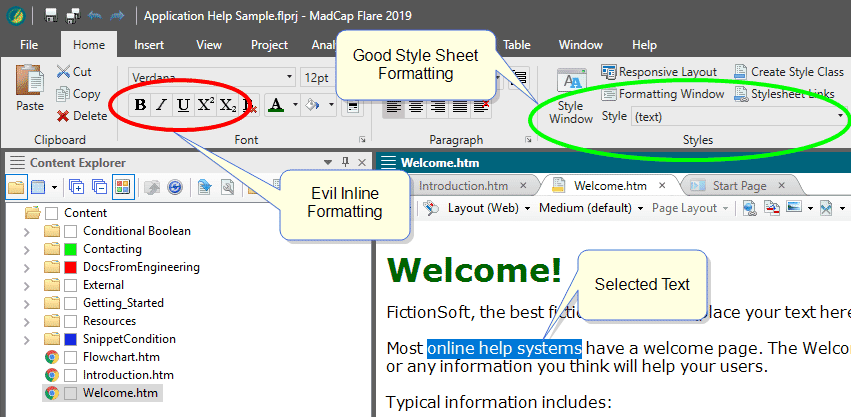Switch to the Start Page tab
This screenshot has height=417, width=851.
739,186
